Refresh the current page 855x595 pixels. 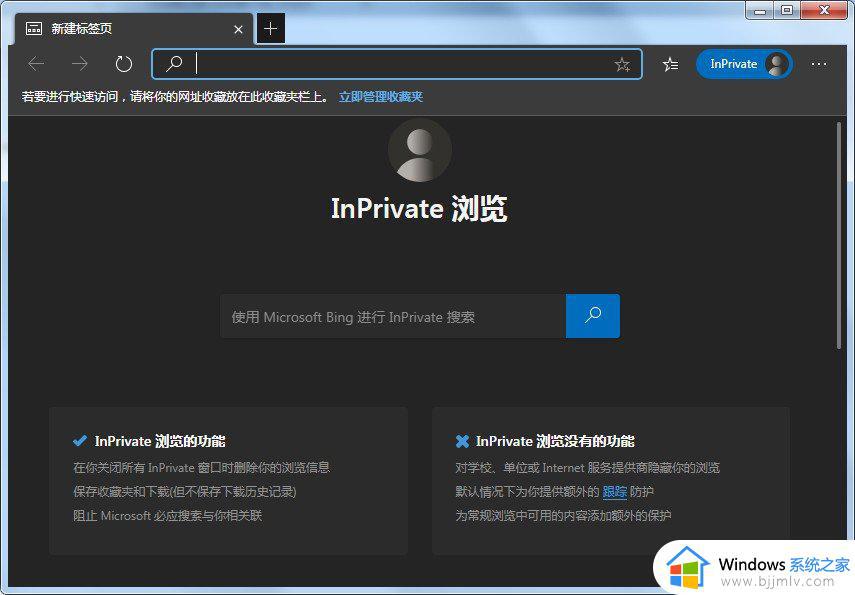[x=124, y=64]
